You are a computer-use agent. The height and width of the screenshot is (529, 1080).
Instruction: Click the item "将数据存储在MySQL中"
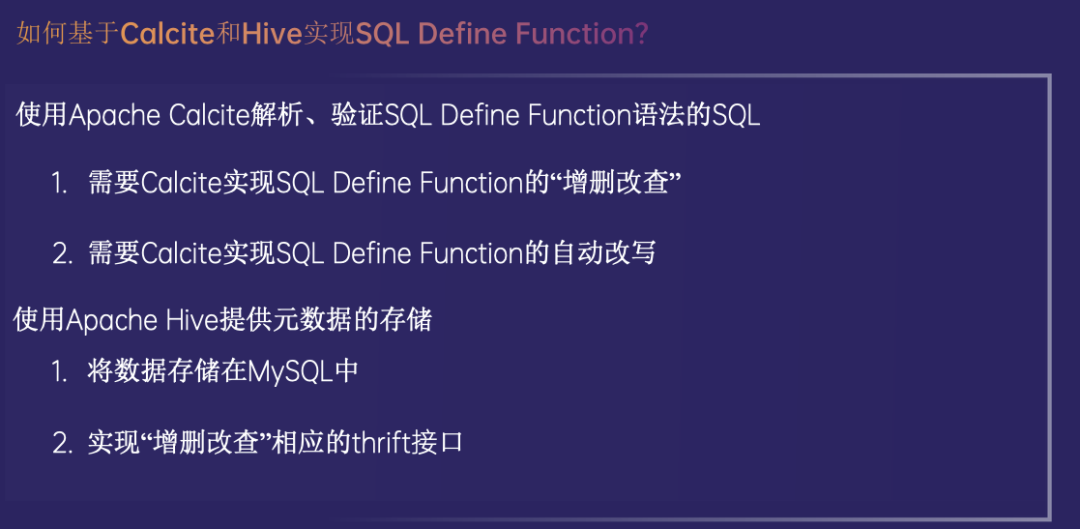pyautogui.click(x=222, y=372)
